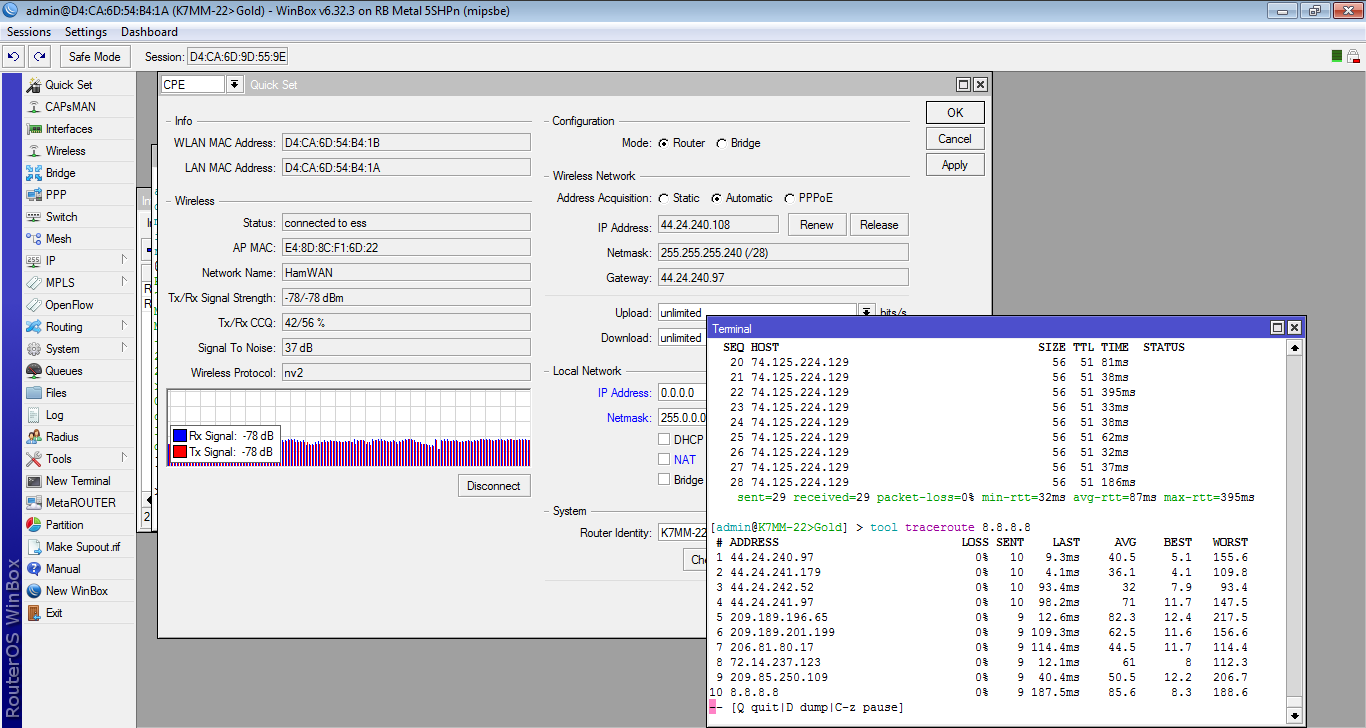Viewport: 1366px width, 728px height.
Task: Select Static address acquisition option
Action: [x=664, y=198]
